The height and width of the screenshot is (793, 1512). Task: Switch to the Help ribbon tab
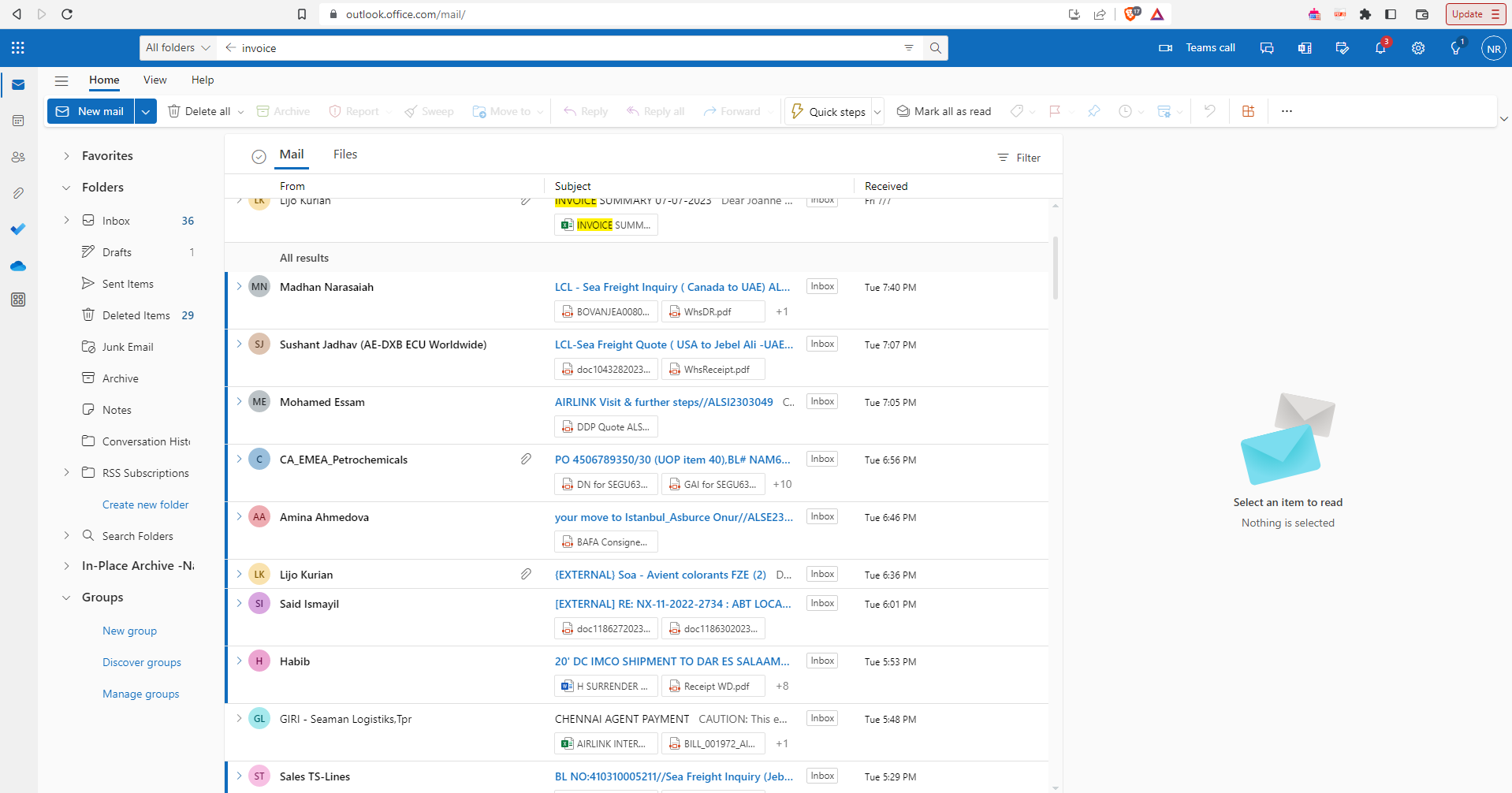[203, 80]
